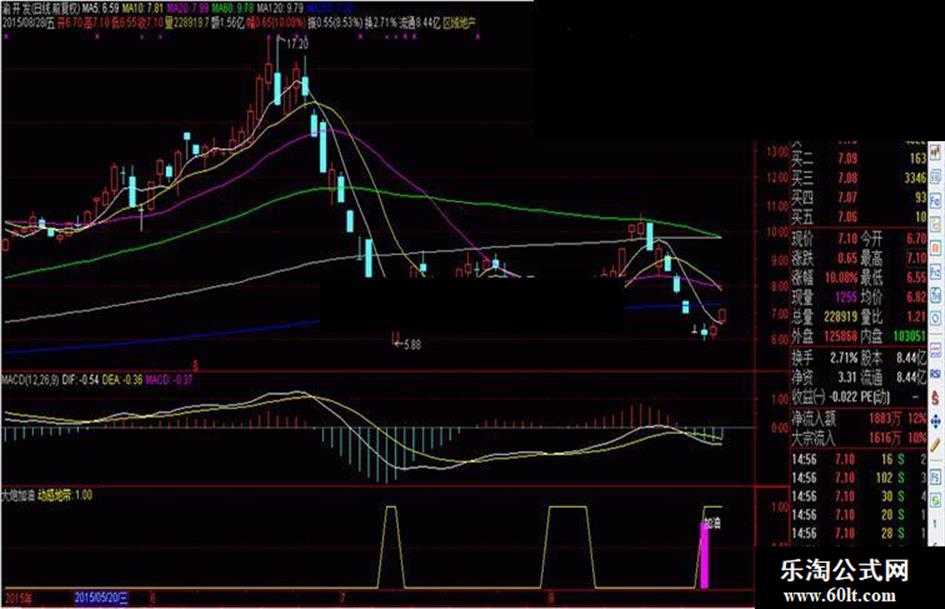Click the MA60 9.78 green label
945x609 pixels.
click(232, 8)
